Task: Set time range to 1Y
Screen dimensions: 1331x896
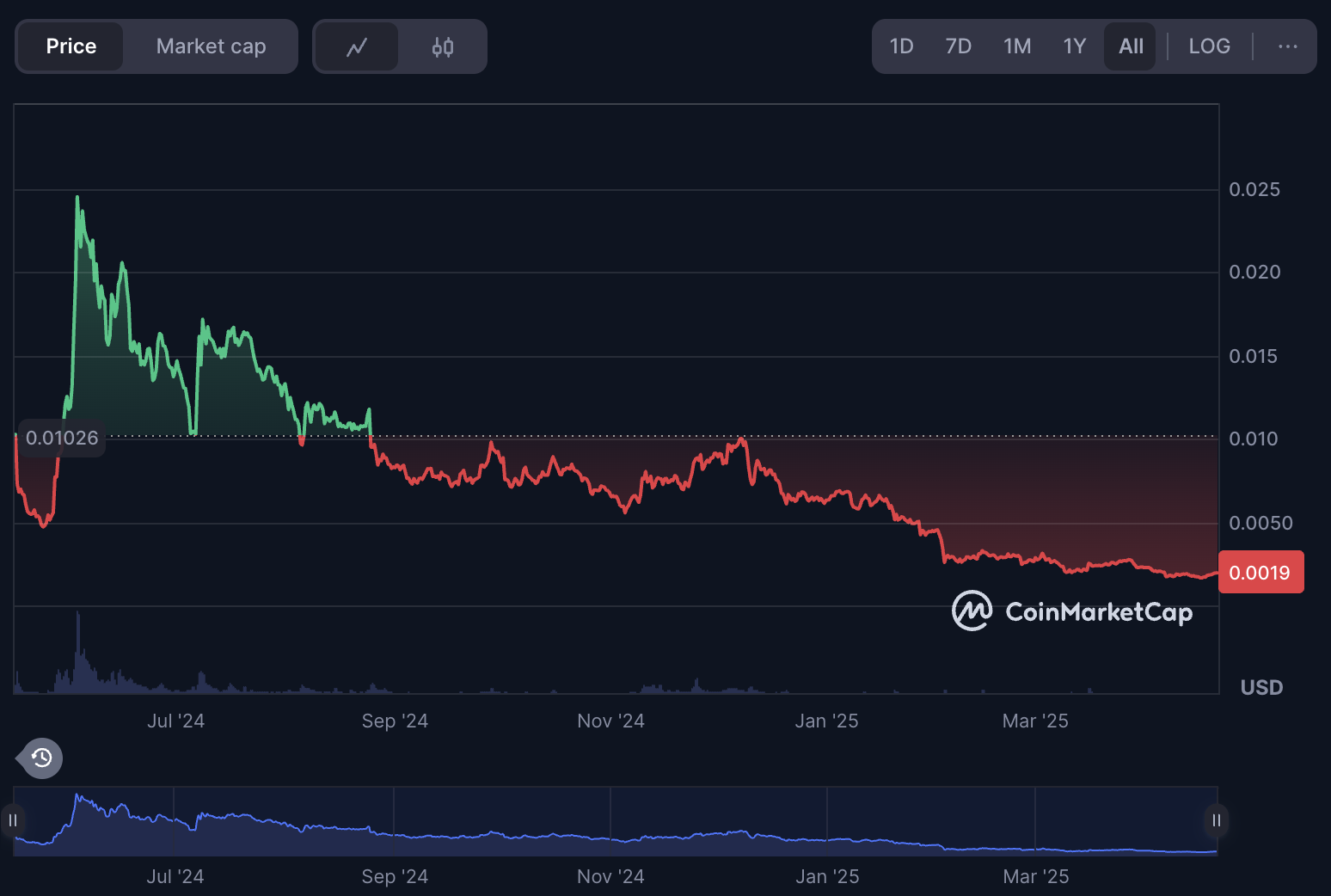Action: pyautogui.click(x=1075, y=46)
